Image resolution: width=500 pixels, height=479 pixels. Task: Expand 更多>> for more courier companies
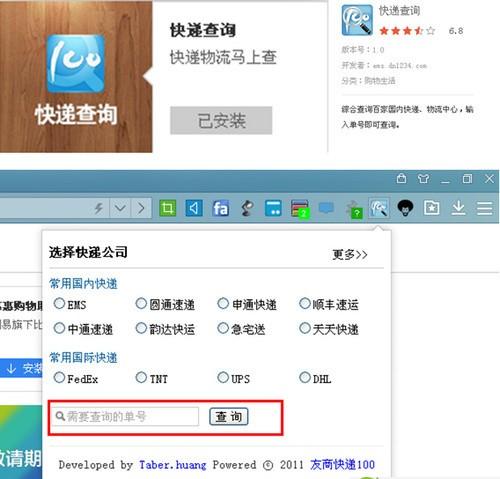(350, 255)
